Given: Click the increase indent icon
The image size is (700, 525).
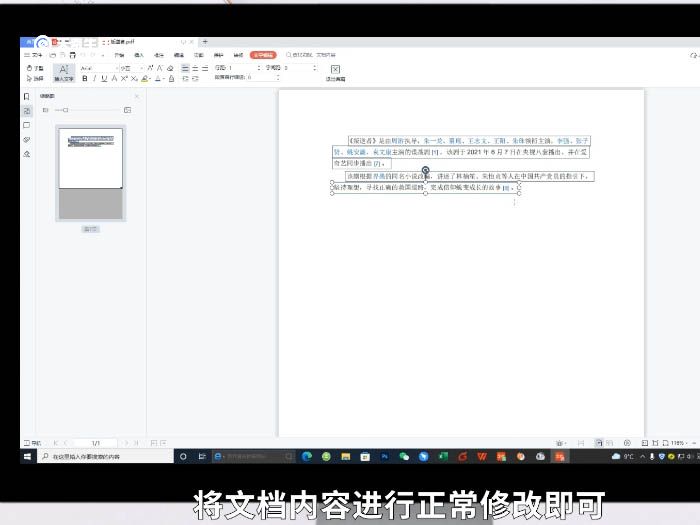Looking at the screenshot, I should click(195, 79).
